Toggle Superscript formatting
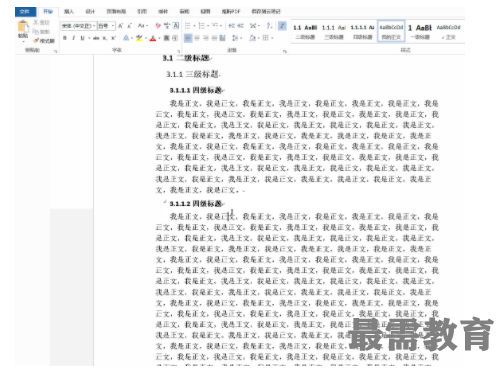 [x=113, y=38]
